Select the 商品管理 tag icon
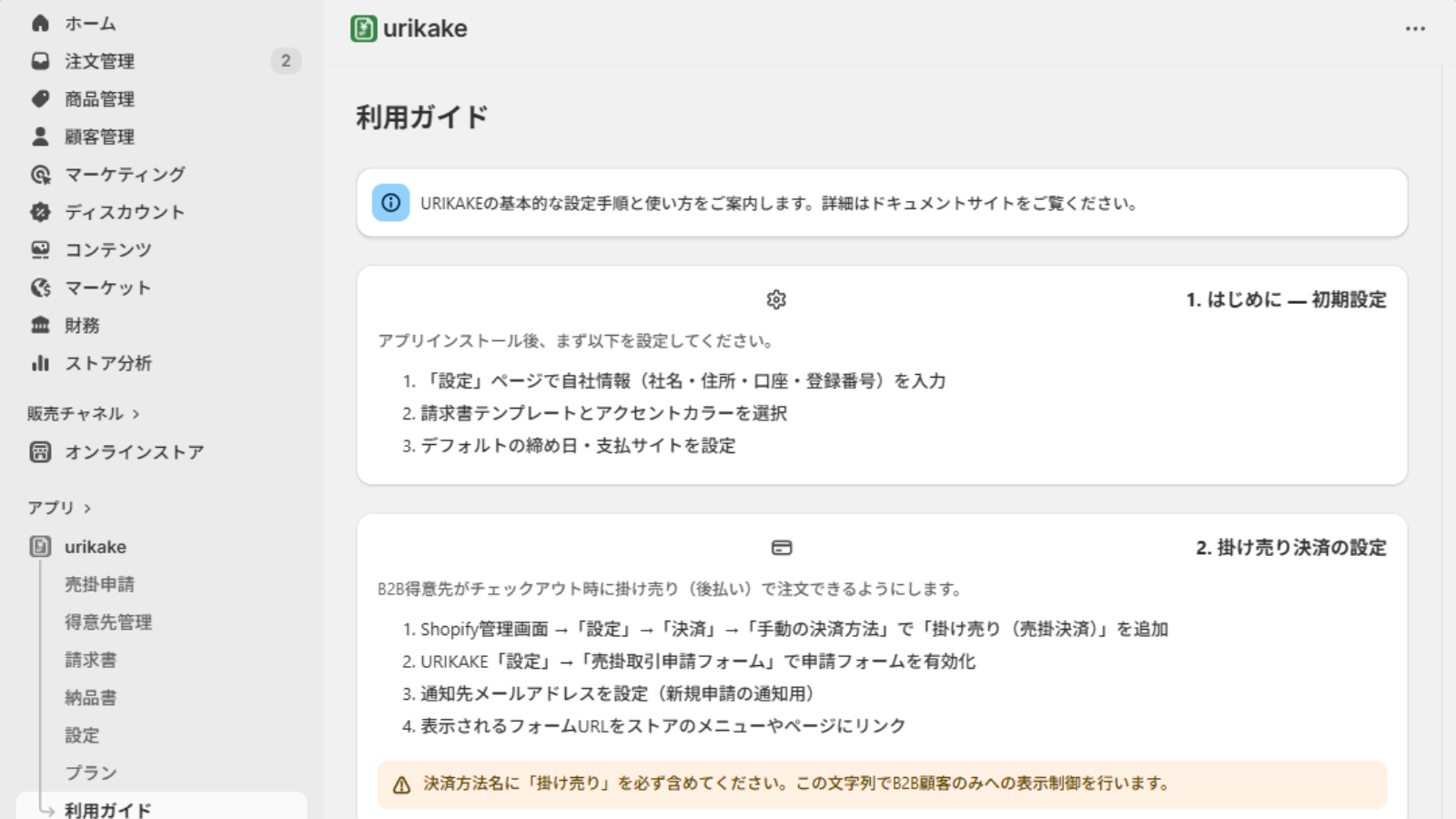 tap(40, 98)
